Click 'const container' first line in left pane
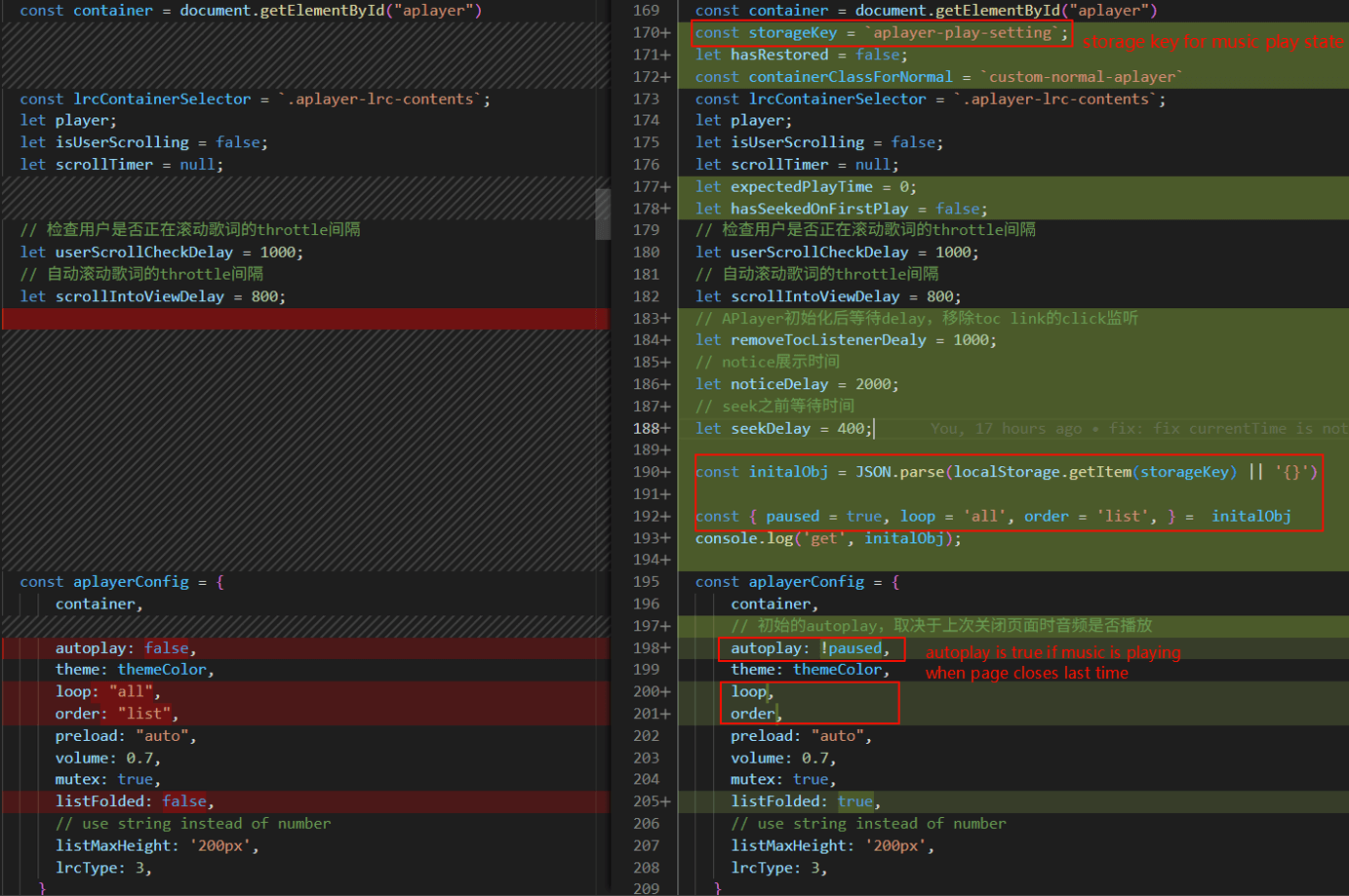This screenshot has height=896, width=1349. tap(251, 10)
